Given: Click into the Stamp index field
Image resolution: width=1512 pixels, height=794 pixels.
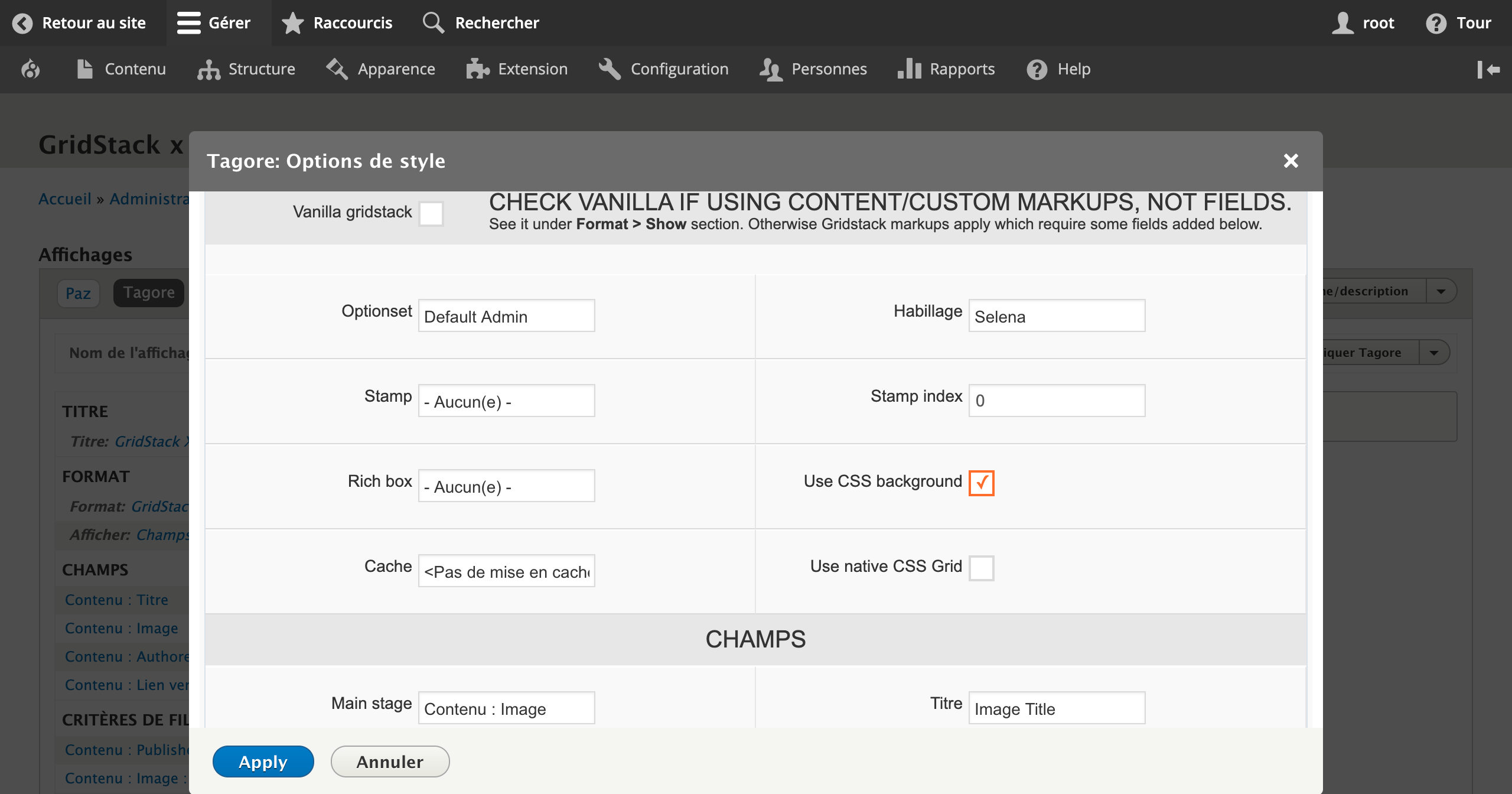Looking at the screenshot, I should pos(1056,401).
